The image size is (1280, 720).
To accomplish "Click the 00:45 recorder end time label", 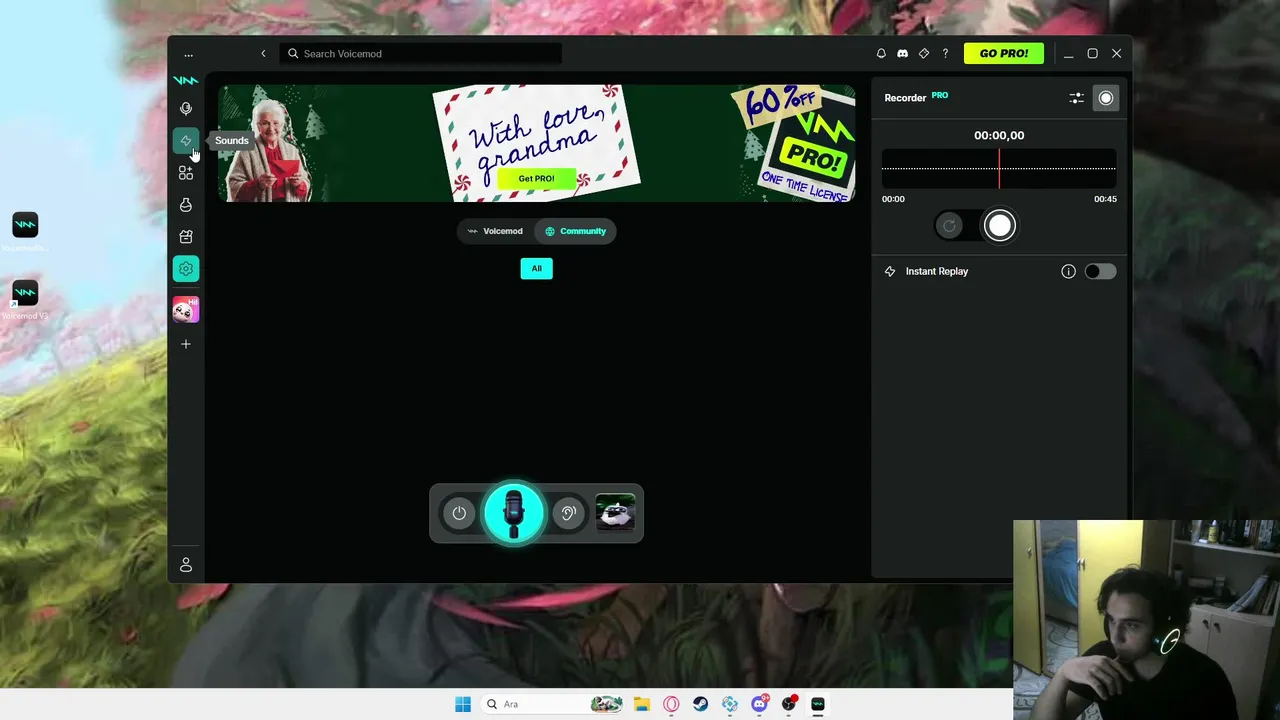I will [x=1105, y=199].
